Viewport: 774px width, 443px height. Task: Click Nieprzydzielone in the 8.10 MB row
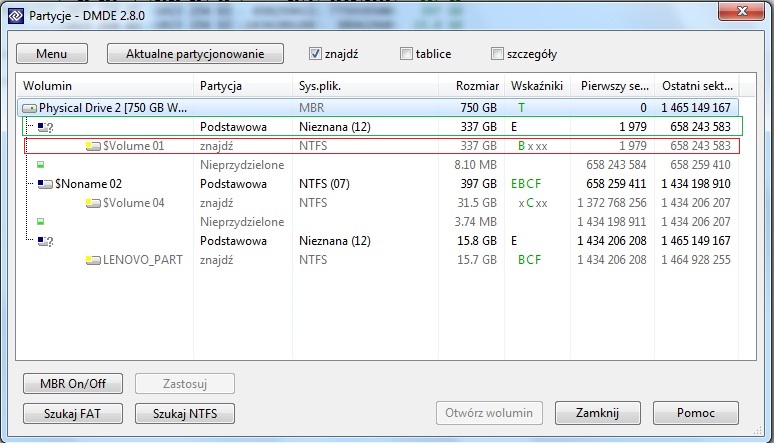pos(242,165)
